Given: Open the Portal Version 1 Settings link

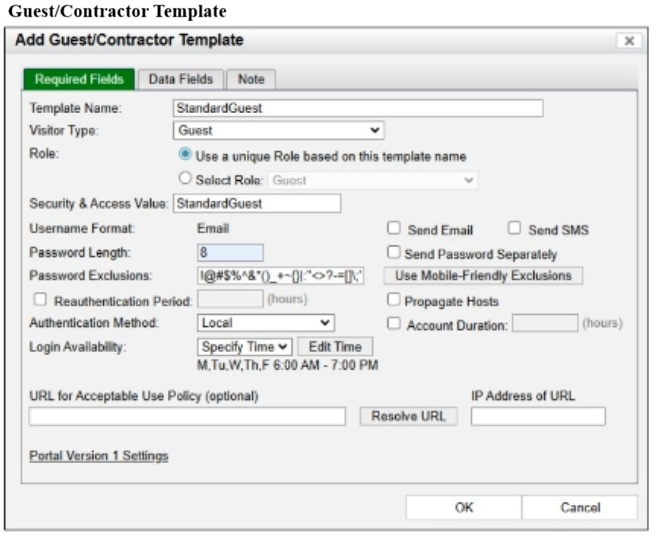Looking at the screenshot, I should tap(99, 456).
